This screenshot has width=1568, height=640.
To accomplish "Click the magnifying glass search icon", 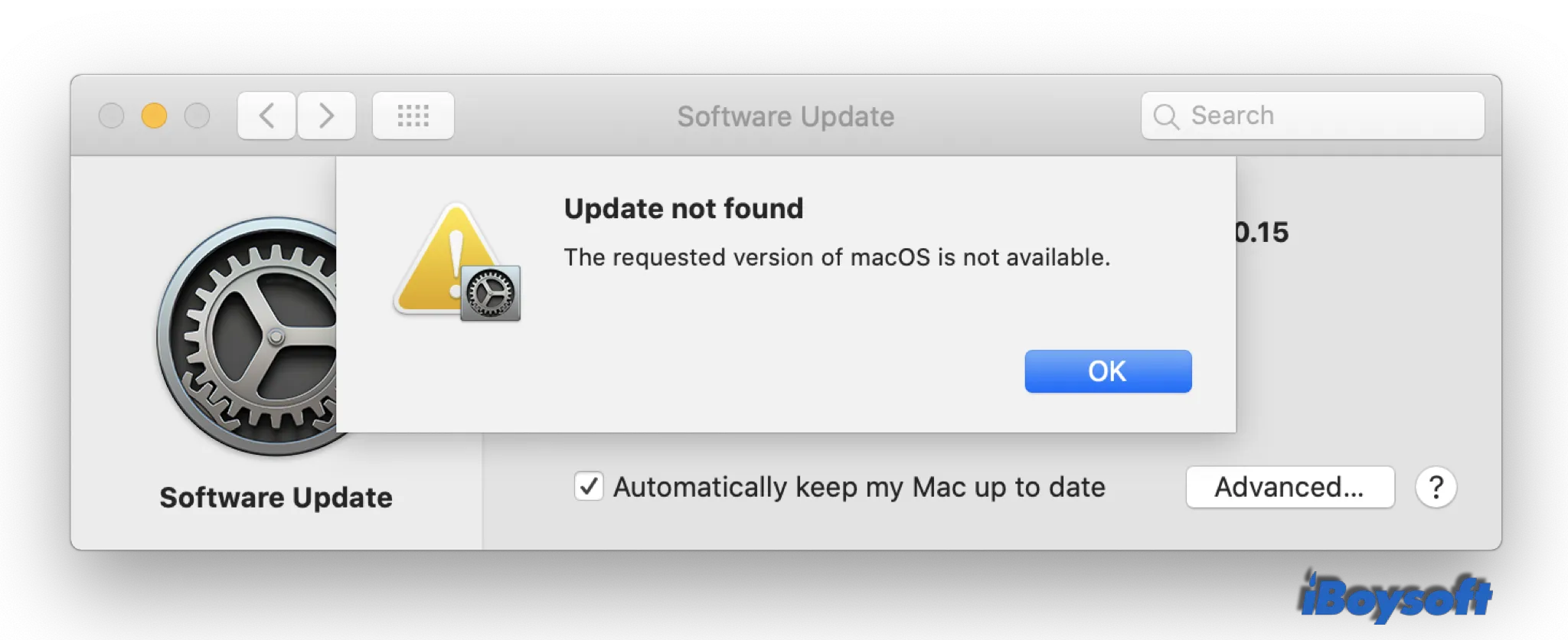I will pyautogui.click(x=1166, y=116).
